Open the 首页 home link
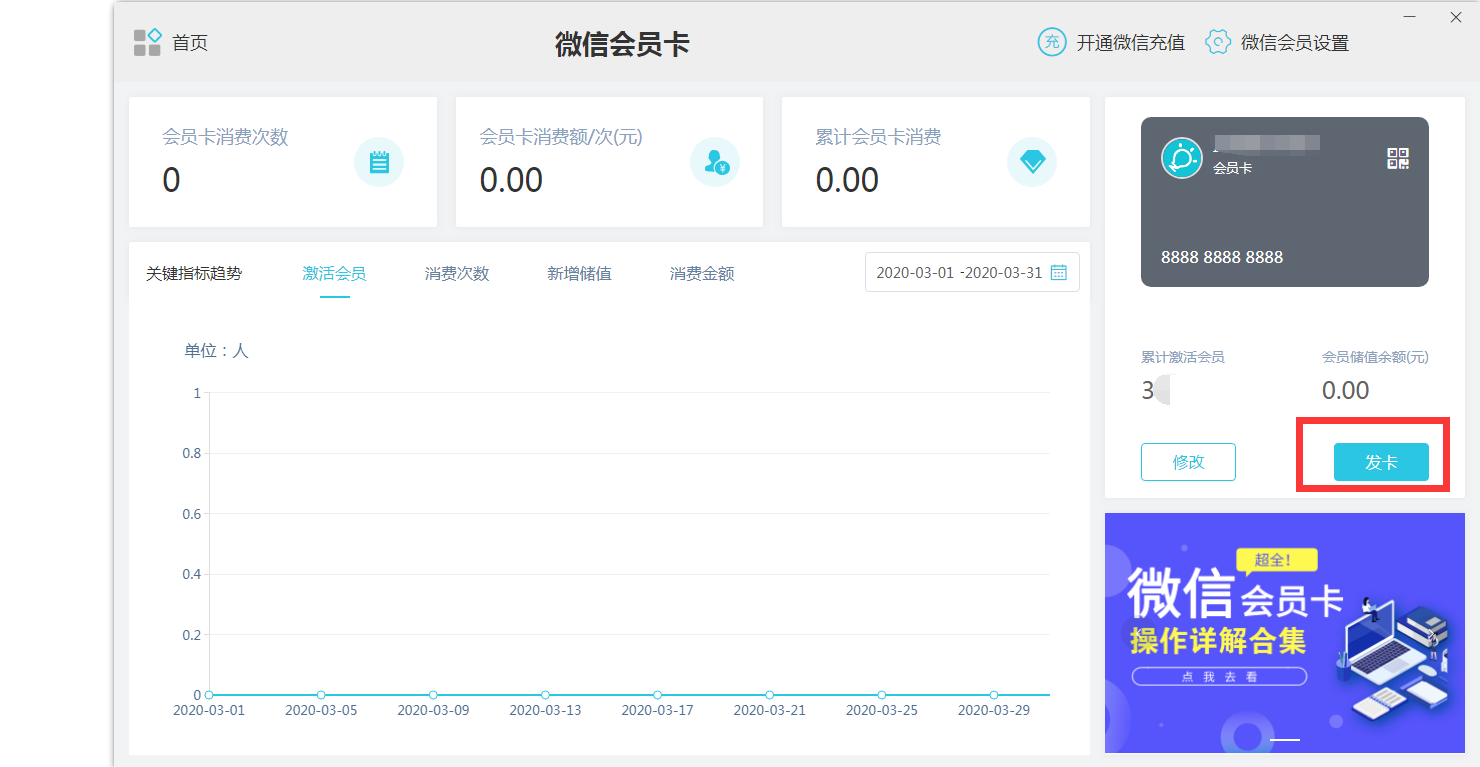Viewport: 1480px width, 767px height. point(190,43)
